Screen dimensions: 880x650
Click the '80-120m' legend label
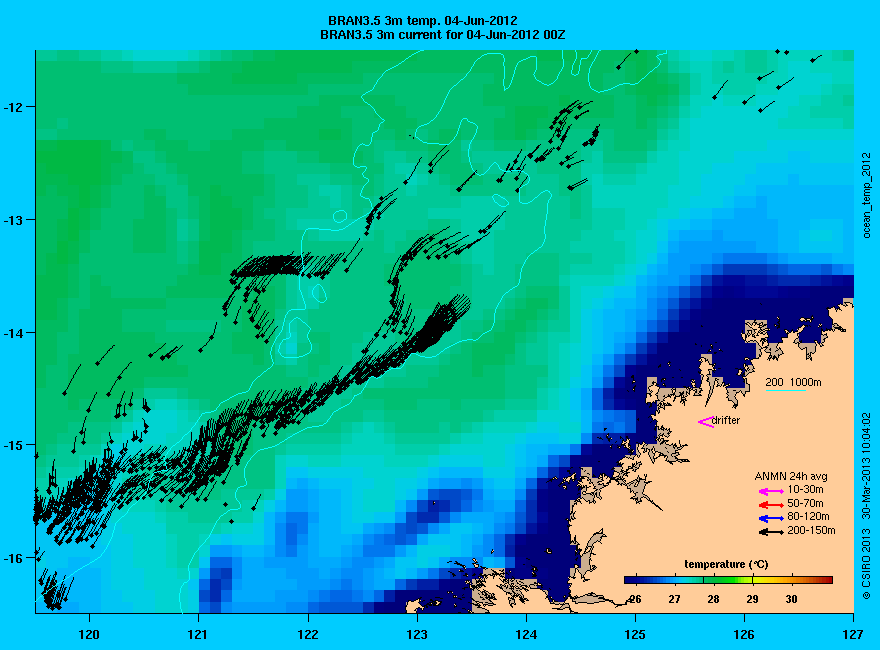click(x=808, y=516)
